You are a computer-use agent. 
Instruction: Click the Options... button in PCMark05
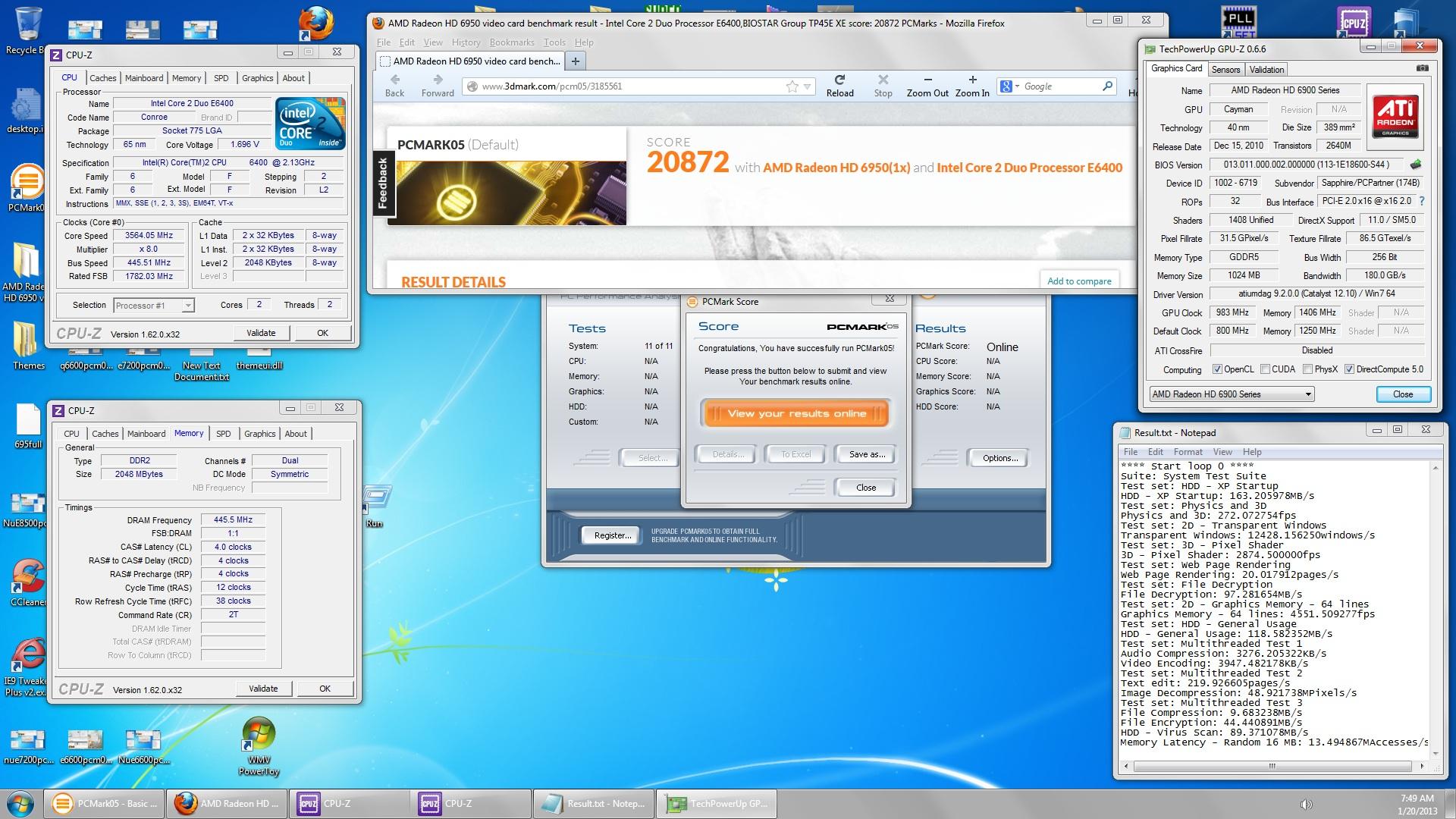click(999, 458)
